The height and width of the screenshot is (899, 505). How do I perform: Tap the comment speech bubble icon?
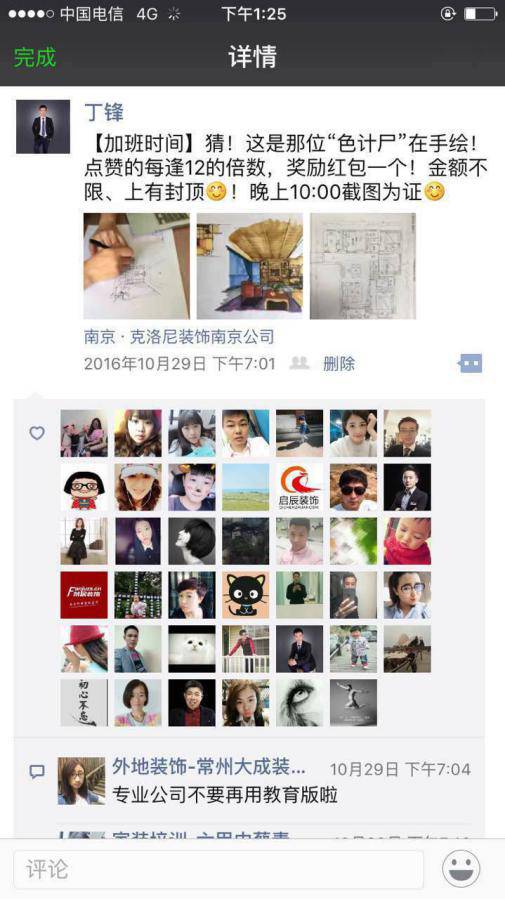point(37,772)
